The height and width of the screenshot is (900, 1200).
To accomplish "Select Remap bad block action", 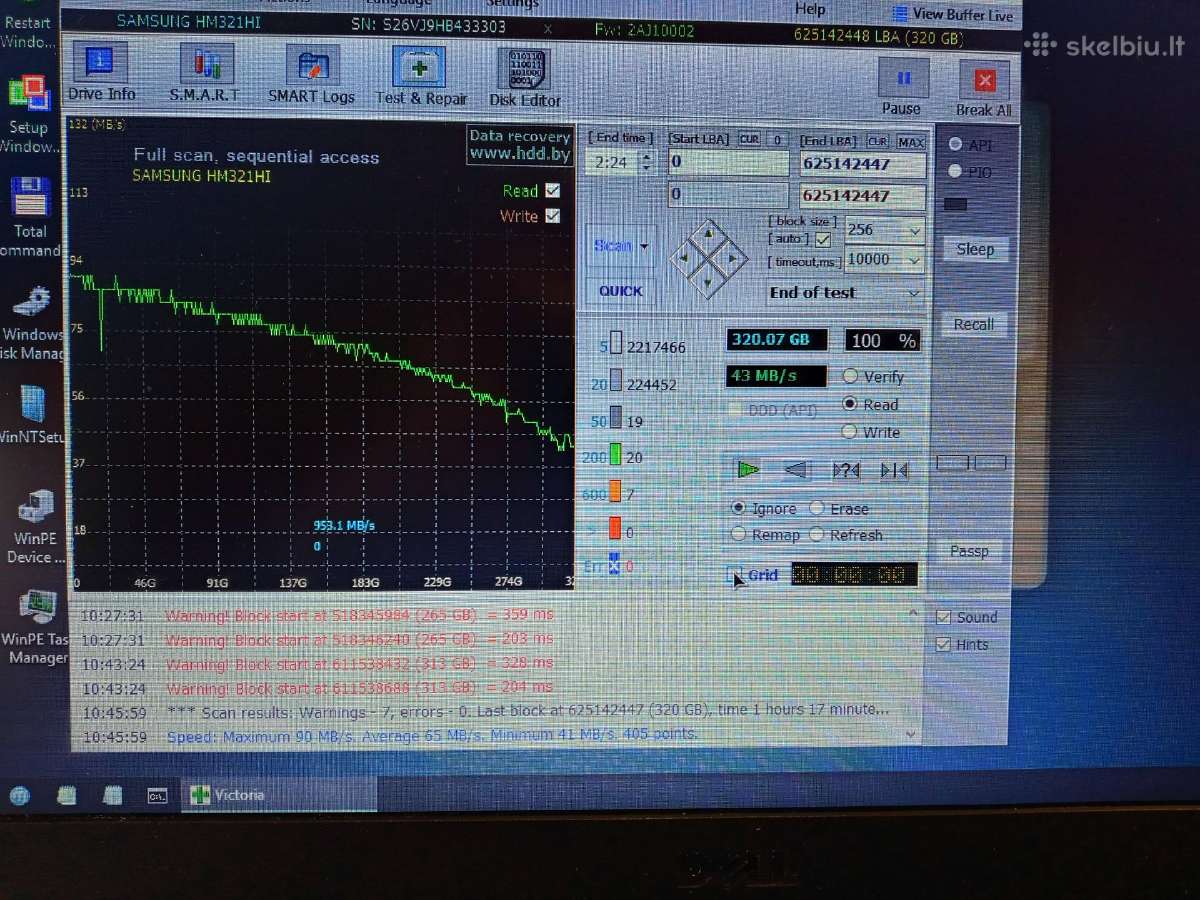I will [739, 534].
